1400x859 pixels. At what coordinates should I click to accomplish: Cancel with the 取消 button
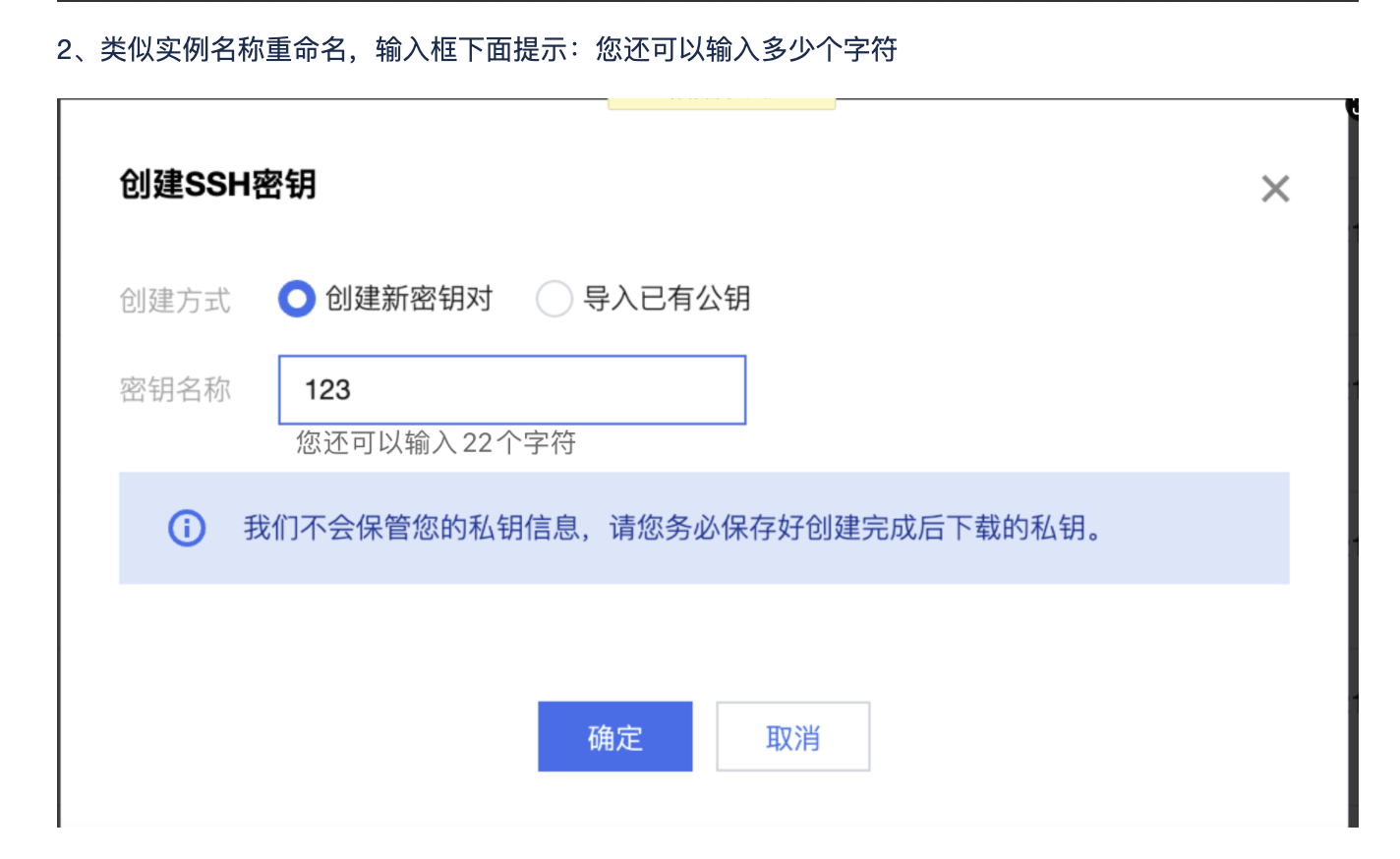point(793,736)
